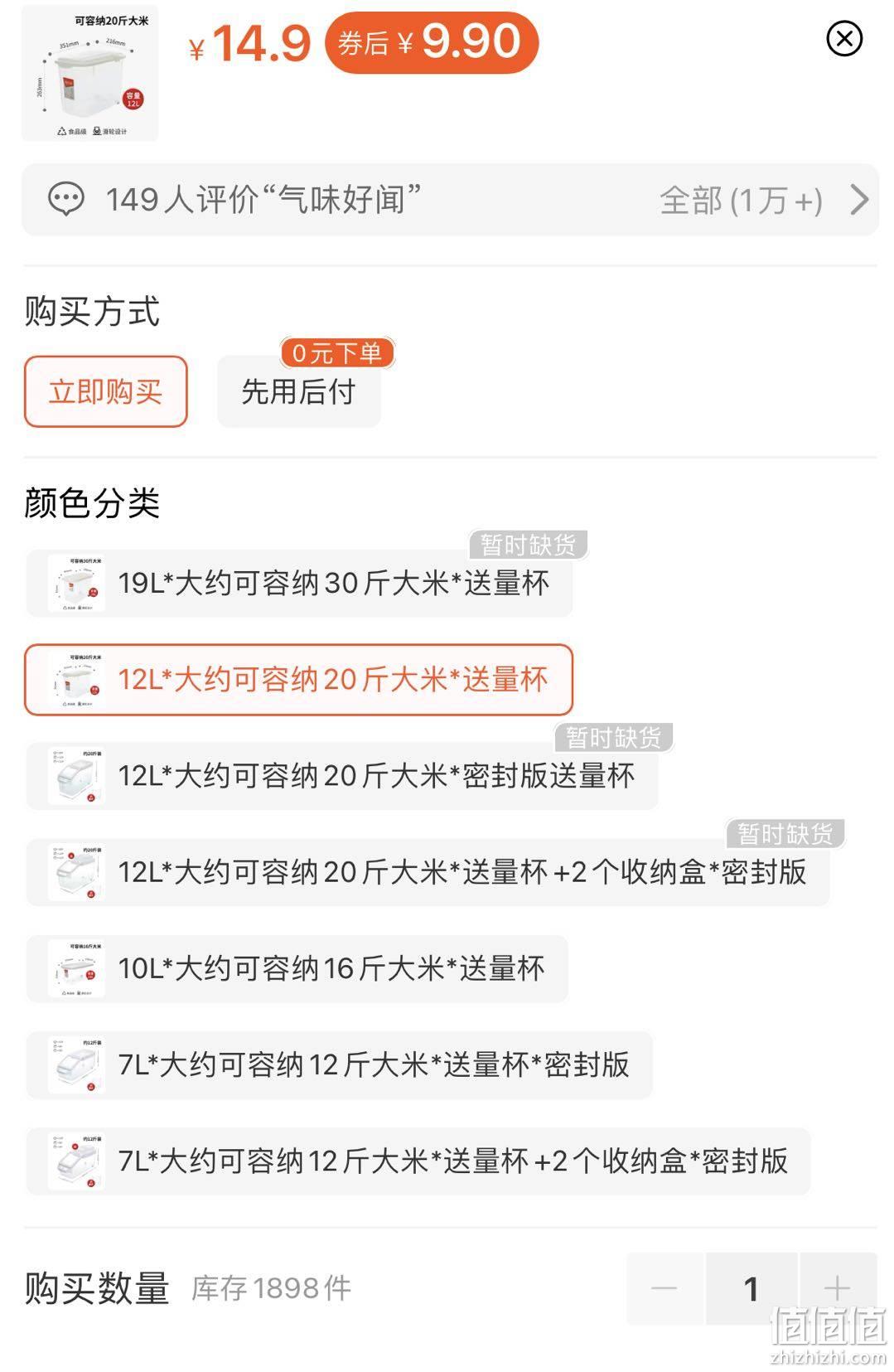Choose 7L 12斤大米 送量杯 密封版 option
Screen dimensions: 894x1372
[340, 1064]
